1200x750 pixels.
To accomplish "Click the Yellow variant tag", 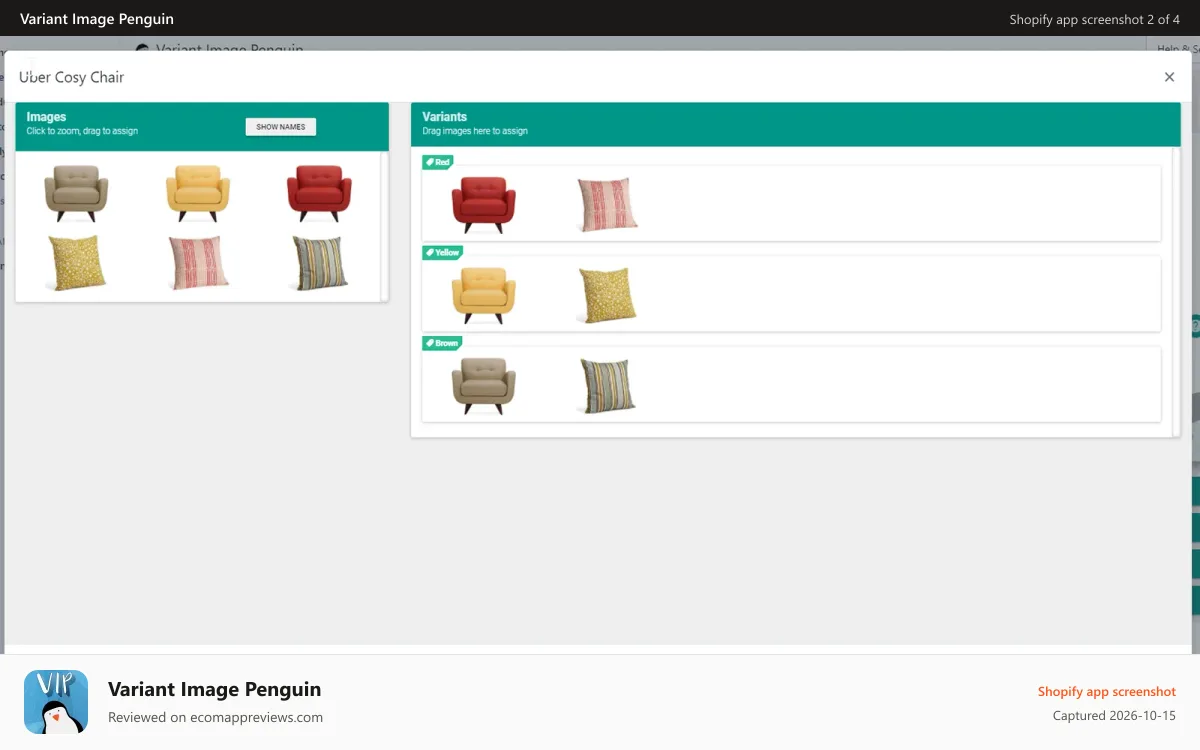I will (442, 253).
